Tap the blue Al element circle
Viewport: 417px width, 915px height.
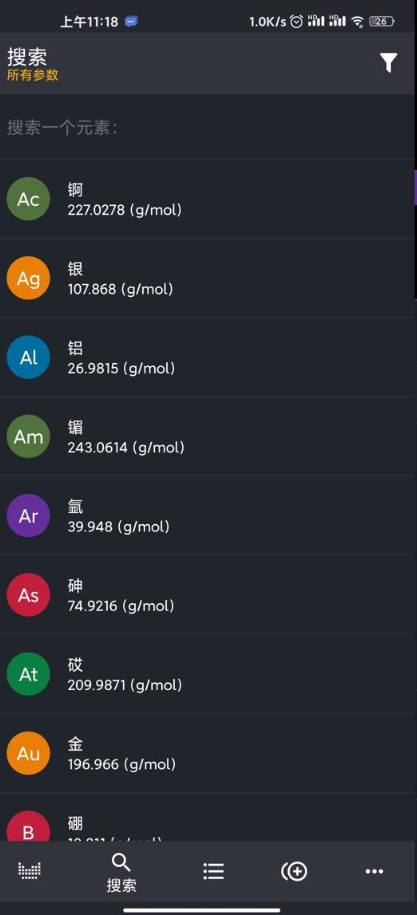click(x=28, y=357)
